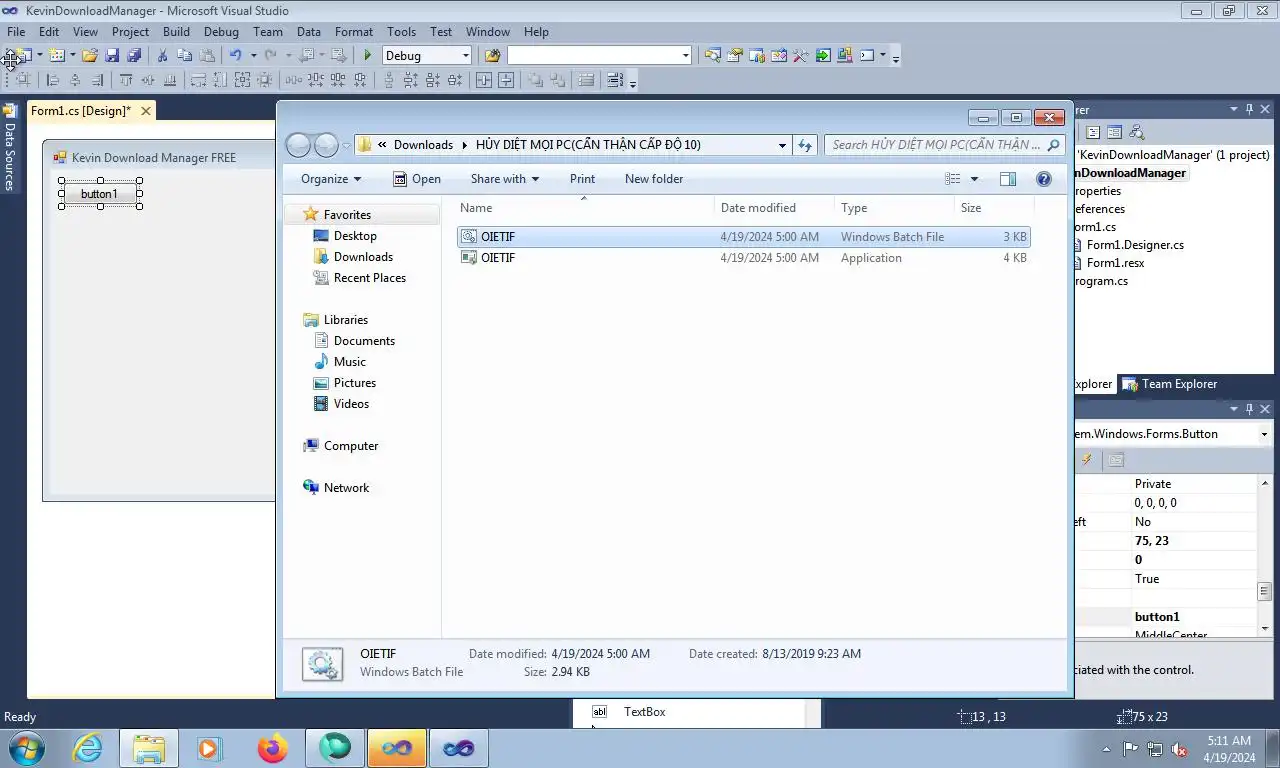
Task: Open the Project menu
Action: (x=130, y=32)
